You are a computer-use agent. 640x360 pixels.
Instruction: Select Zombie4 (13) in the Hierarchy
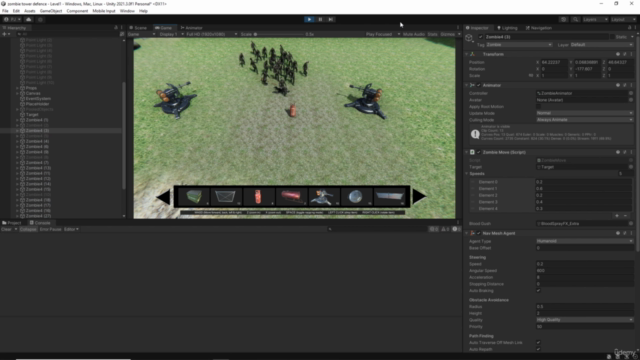(x=38, y=168)
